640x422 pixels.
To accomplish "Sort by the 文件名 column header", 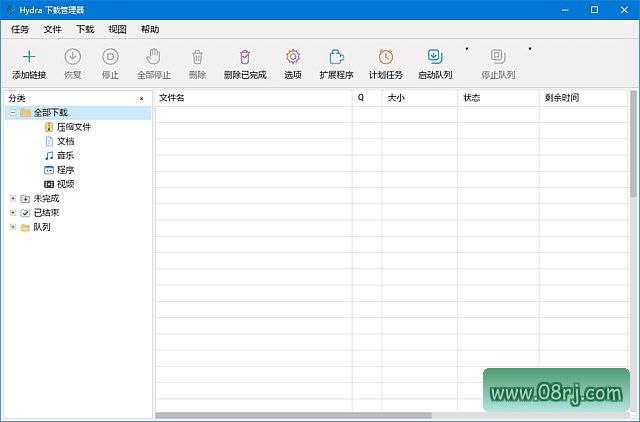I will pos(253,98).
